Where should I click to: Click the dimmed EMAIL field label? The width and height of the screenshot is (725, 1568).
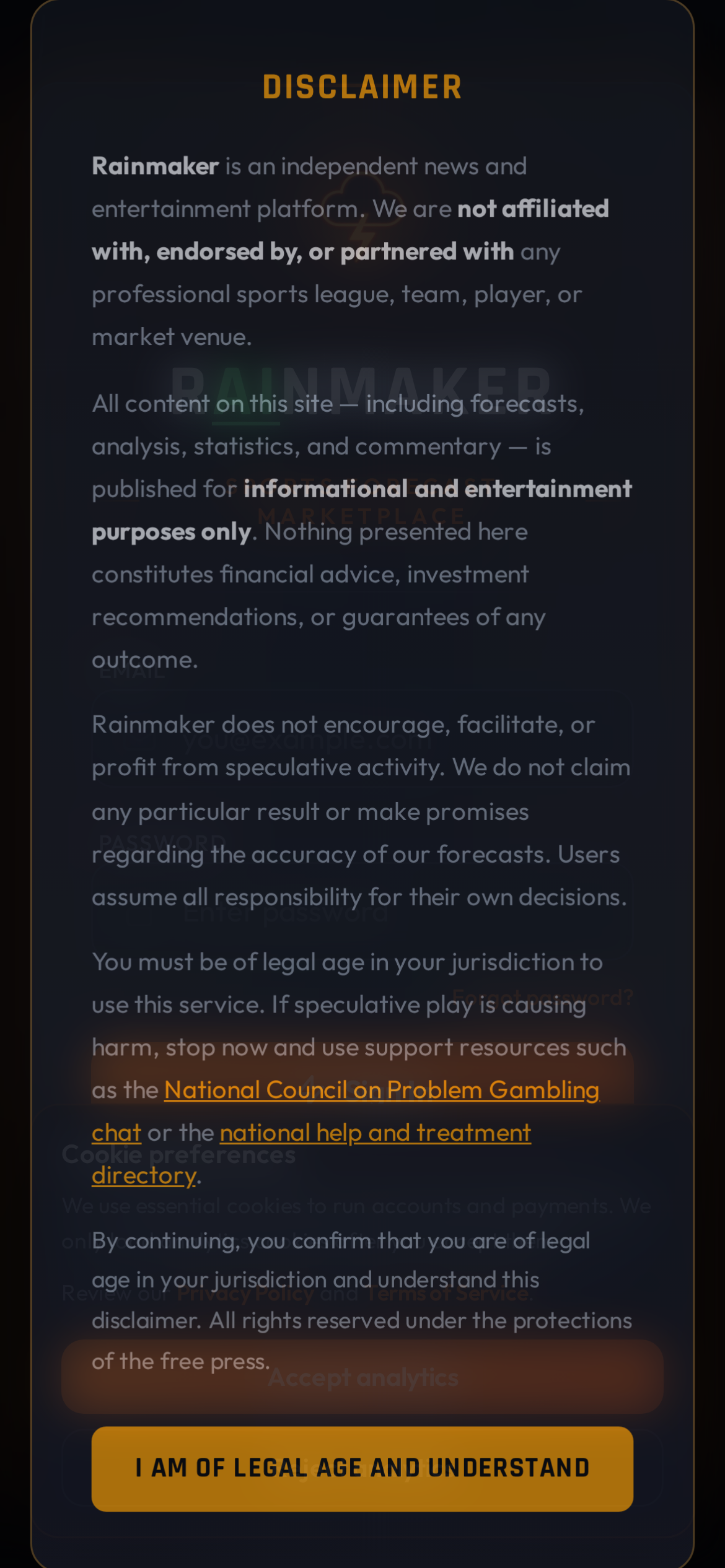coord(132,673)
